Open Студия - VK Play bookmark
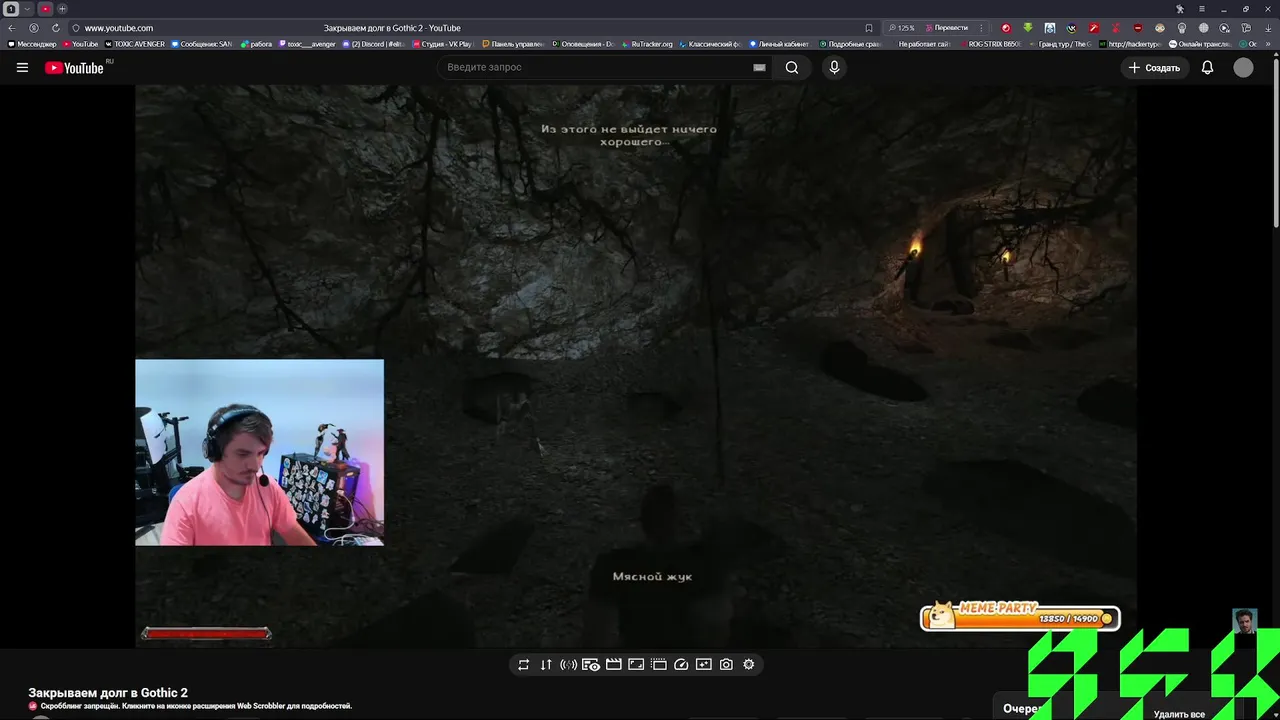 click(442, 44)
